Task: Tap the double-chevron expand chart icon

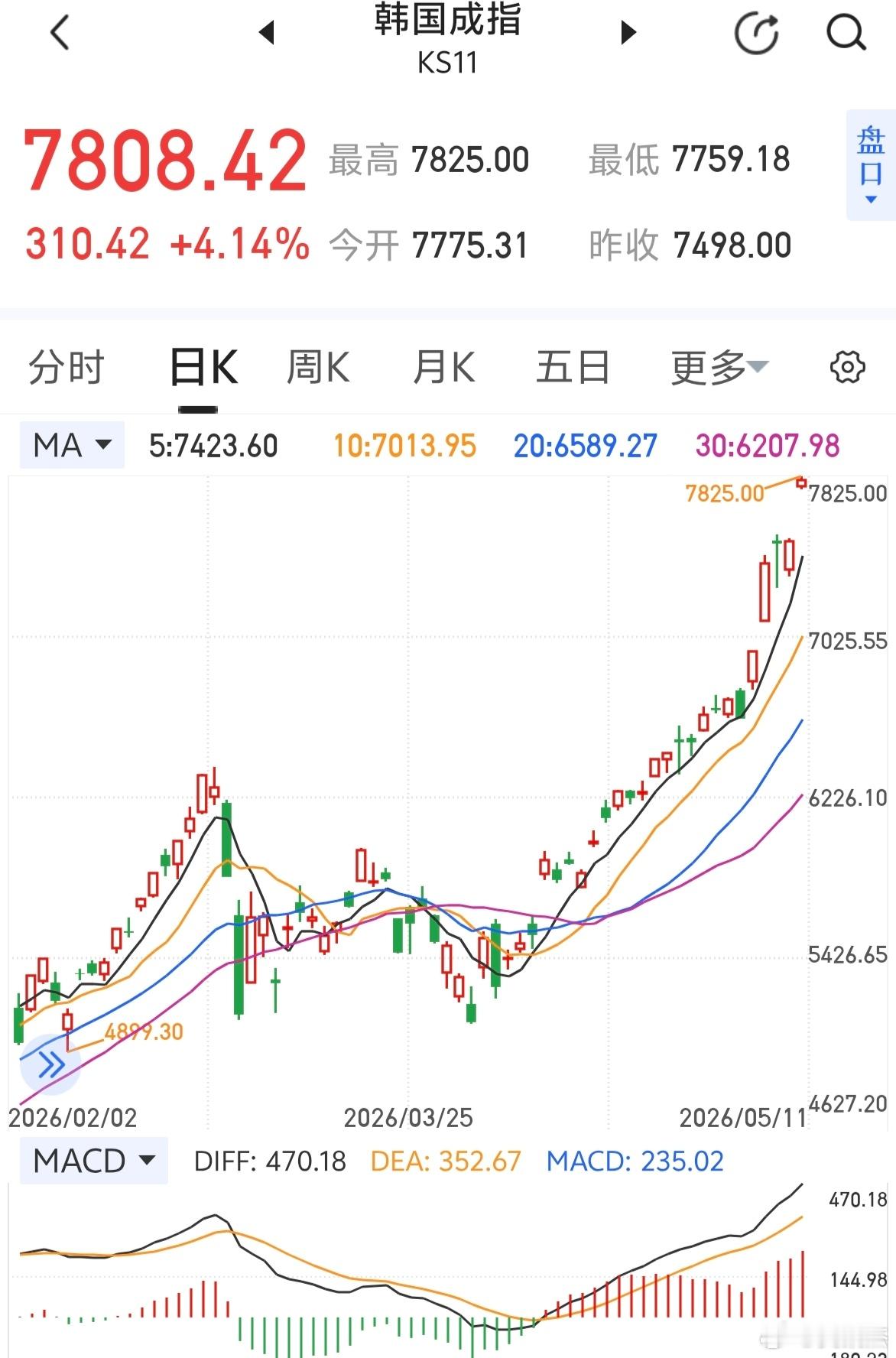Action: (x=50, y=1064)
